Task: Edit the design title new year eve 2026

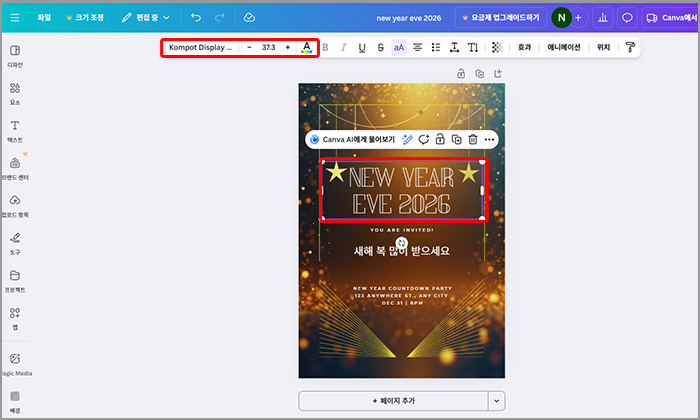Action: (x=408, y=18)
